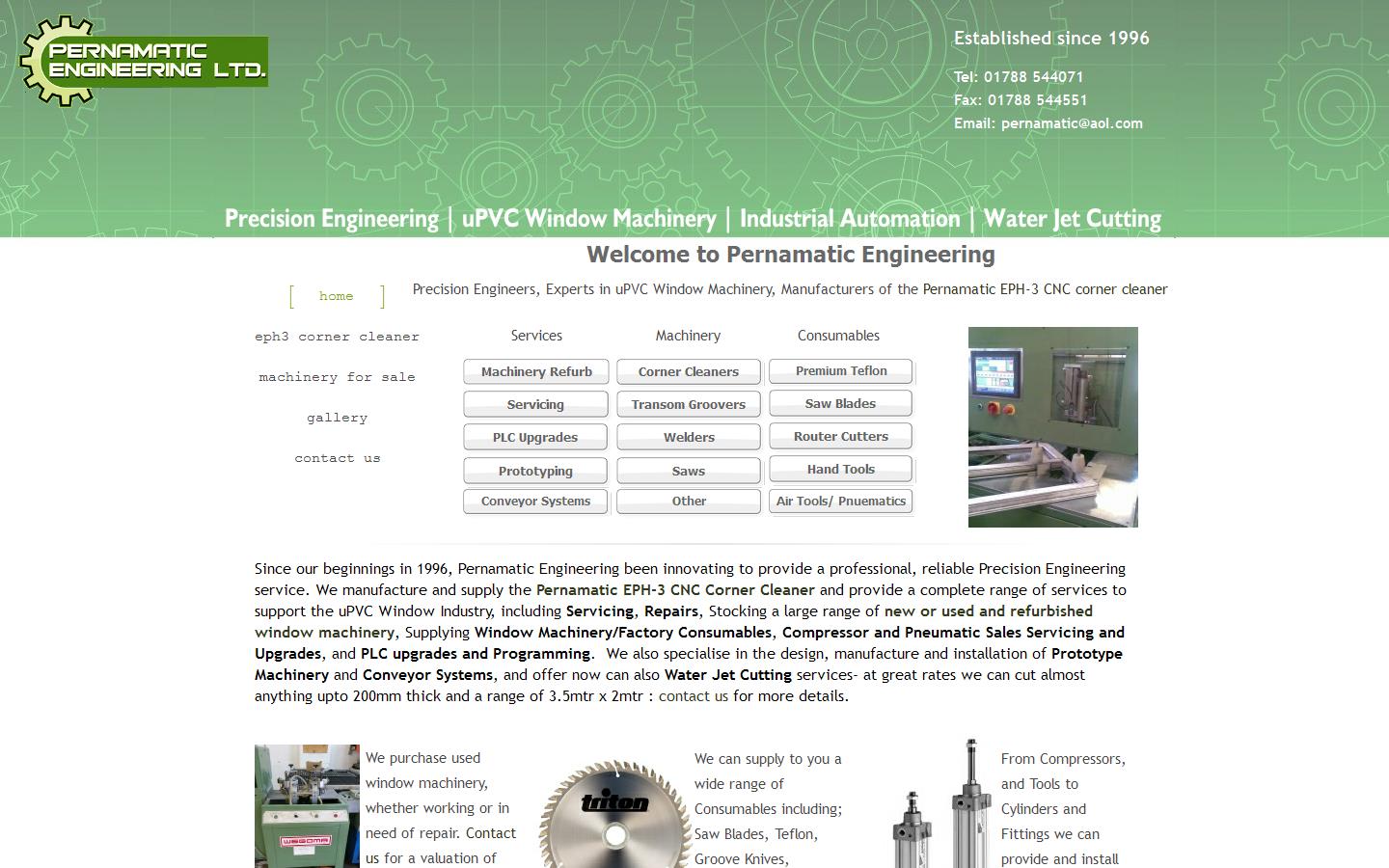The width and height of the screenshot is (1389, 868).
Task: Open the Saws machinery page
Action: pos(688,471)
